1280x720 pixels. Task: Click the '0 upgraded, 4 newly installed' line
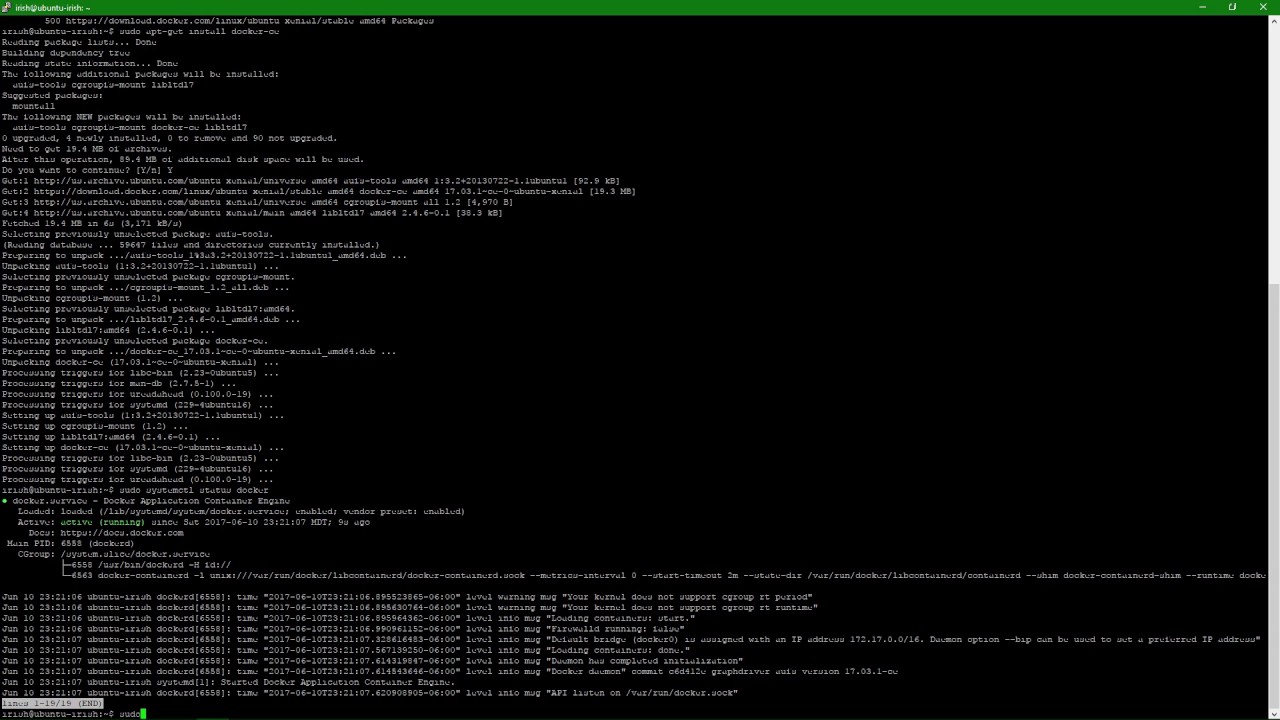point(169,138)
